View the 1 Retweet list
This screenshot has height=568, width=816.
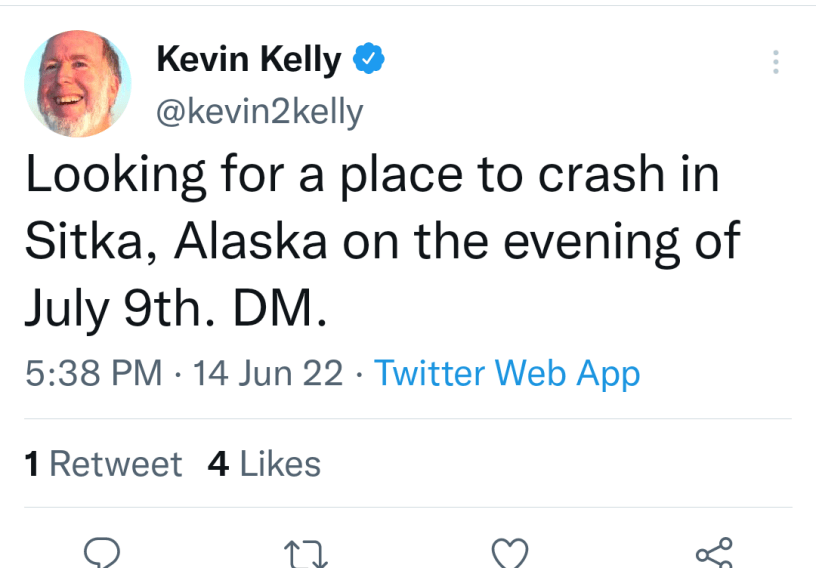click(x=103, y=464)
